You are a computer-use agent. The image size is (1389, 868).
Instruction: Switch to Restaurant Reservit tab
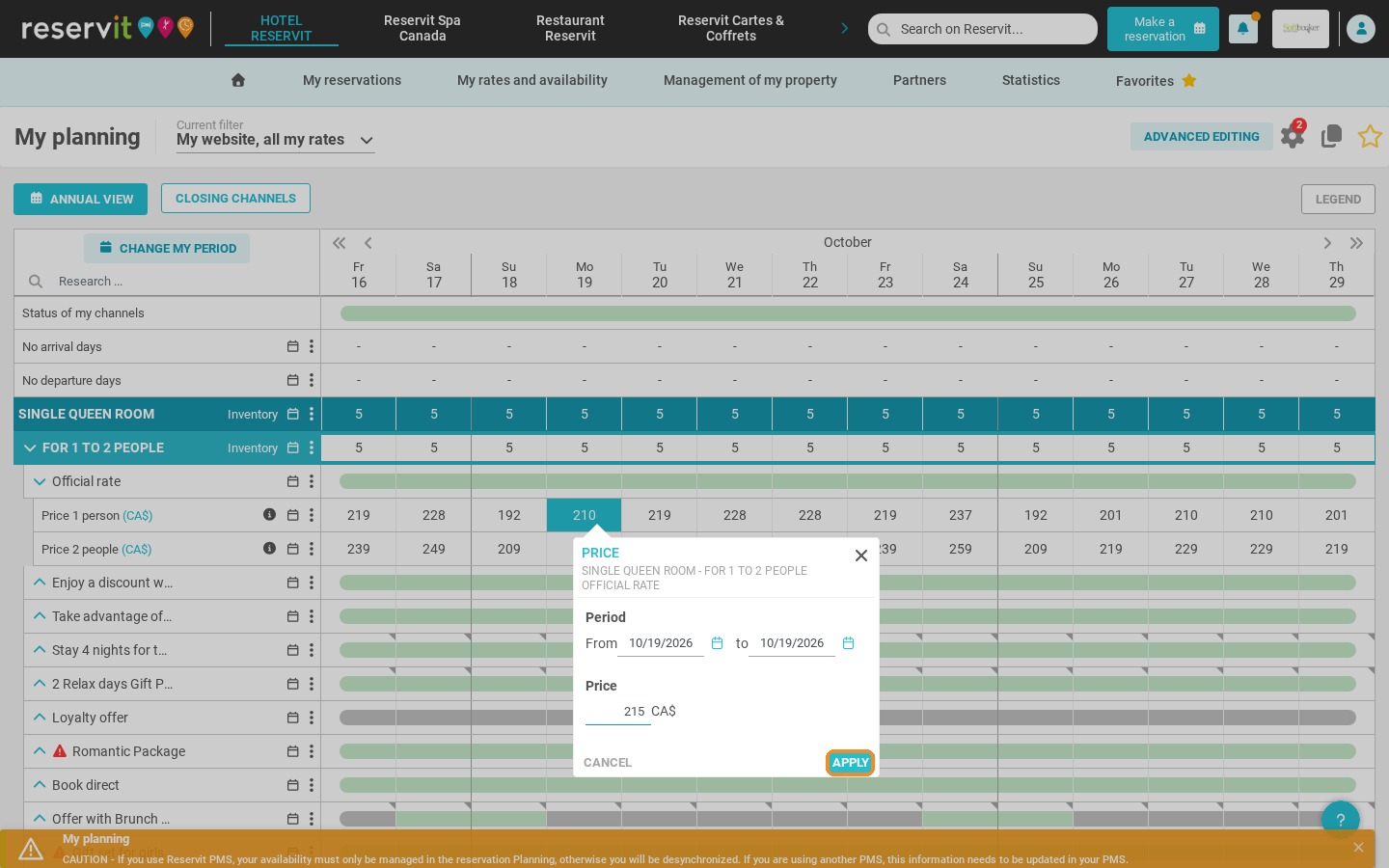tap(570, 28)
